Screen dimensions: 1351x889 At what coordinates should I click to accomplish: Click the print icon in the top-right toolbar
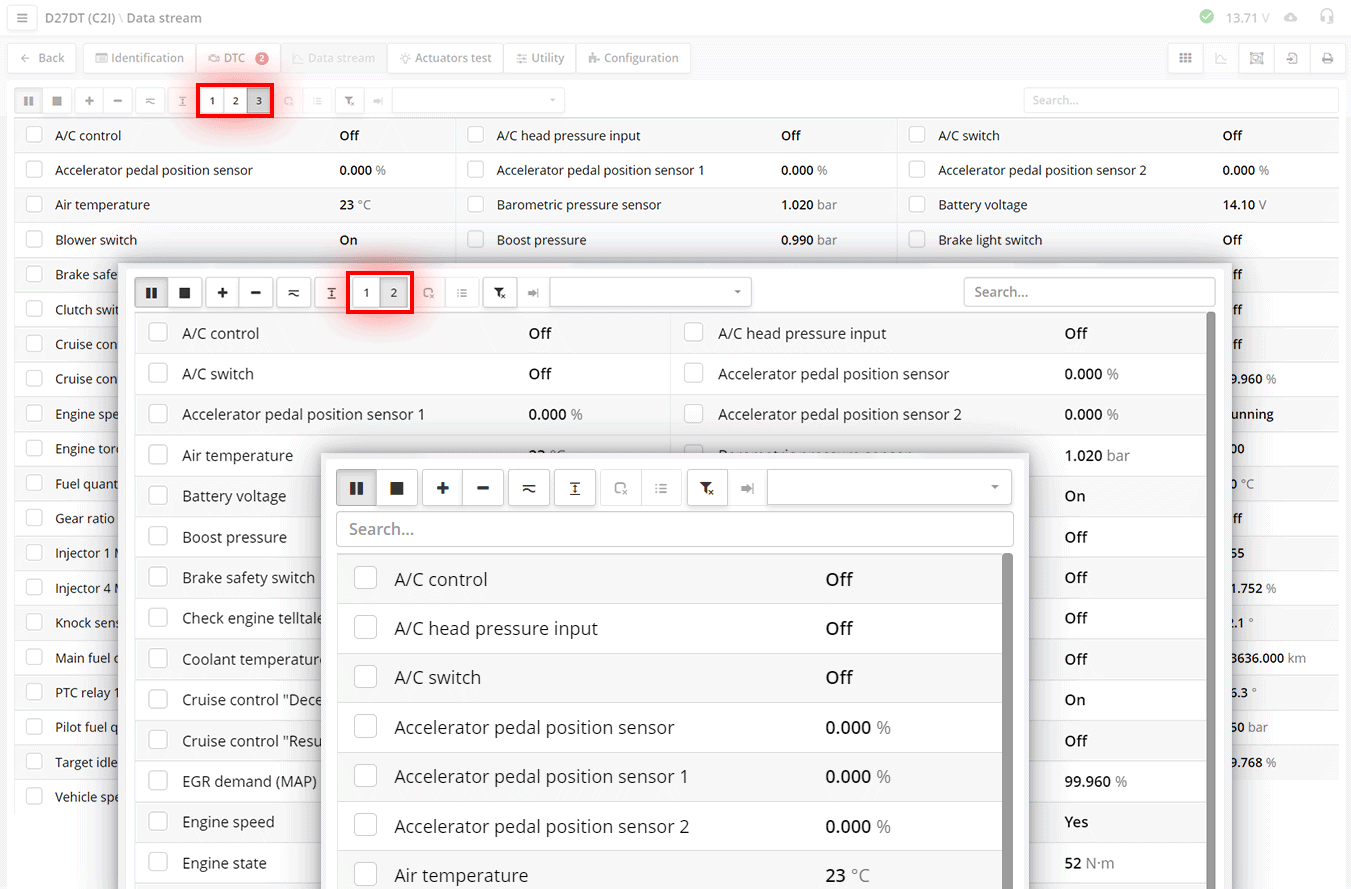point(1328,58)
